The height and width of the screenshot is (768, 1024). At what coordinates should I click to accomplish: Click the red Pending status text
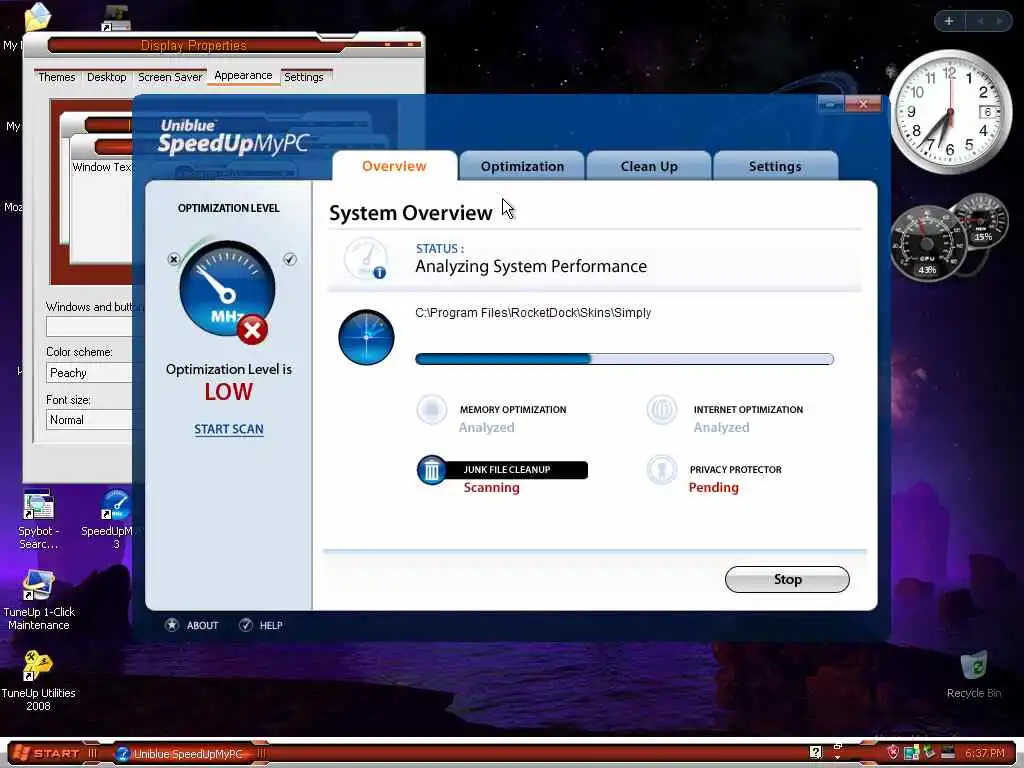pos(714,487)
